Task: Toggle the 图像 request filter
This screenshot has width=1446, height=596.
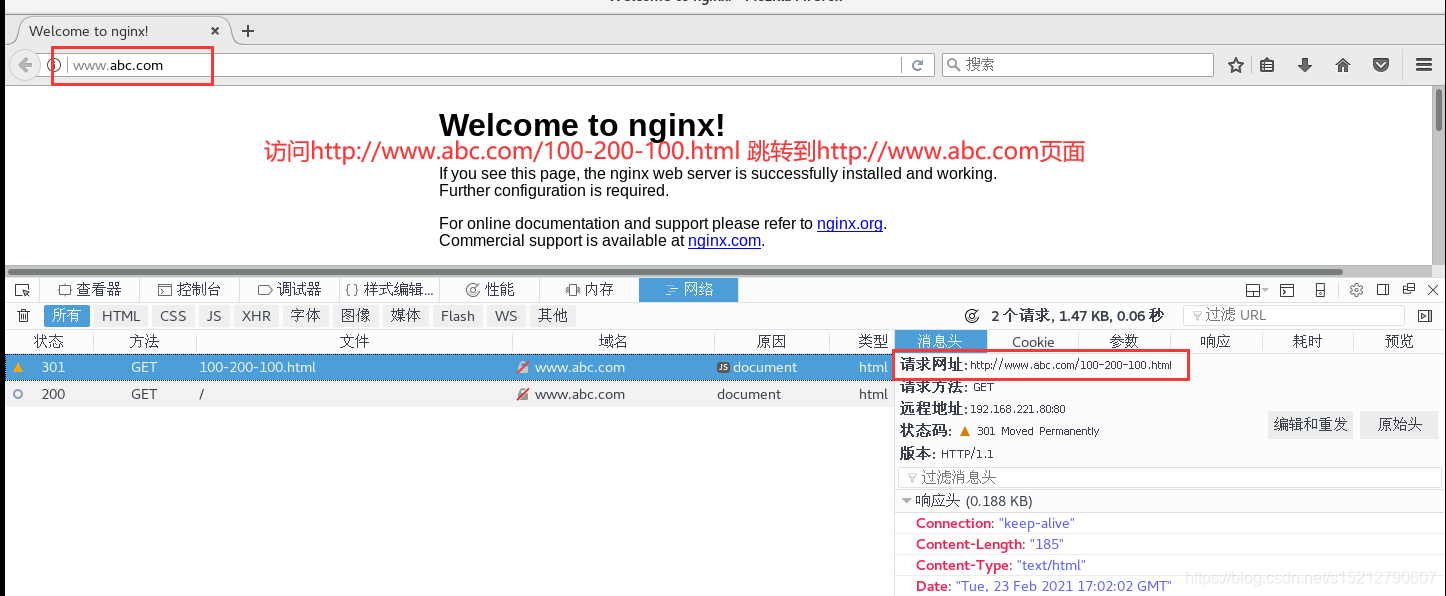Action: click(x=355, y=316)
